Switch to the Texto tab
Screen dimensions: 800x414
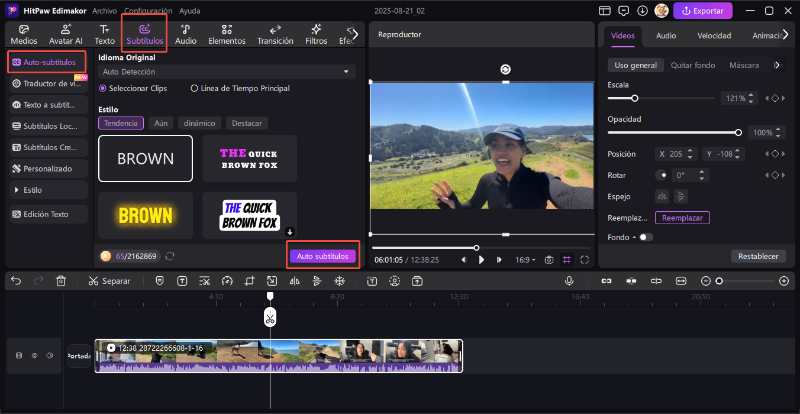coord(105,35)
